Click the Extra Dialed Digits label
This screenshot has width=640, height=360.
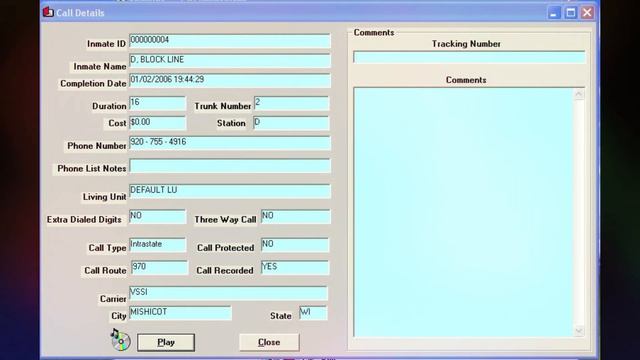pyautogui.click(x=84, y=219)
